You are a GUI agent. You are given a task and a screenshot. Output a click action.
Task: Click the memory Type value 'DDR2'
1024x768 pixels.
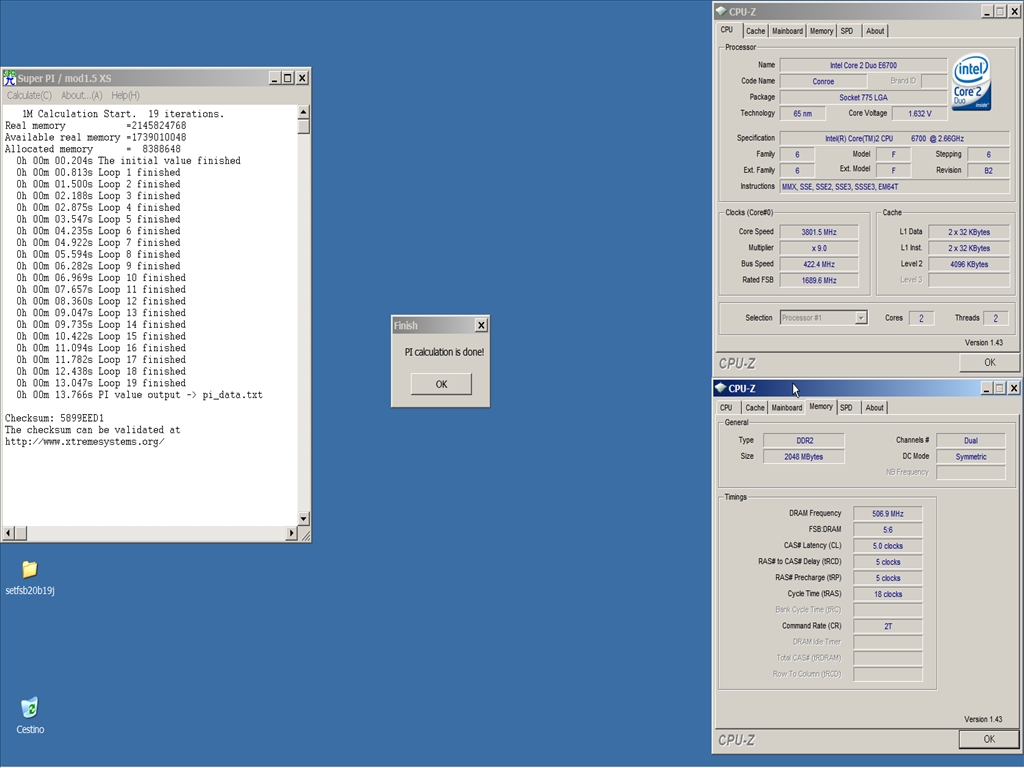point(804,441)
